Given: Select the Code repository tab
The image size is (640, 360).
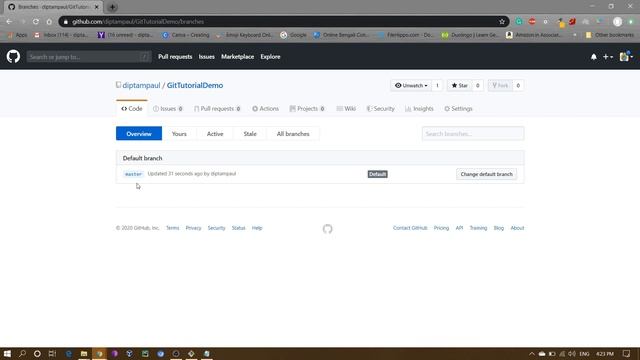Looking at the screenshot, I should coord(132,109).
